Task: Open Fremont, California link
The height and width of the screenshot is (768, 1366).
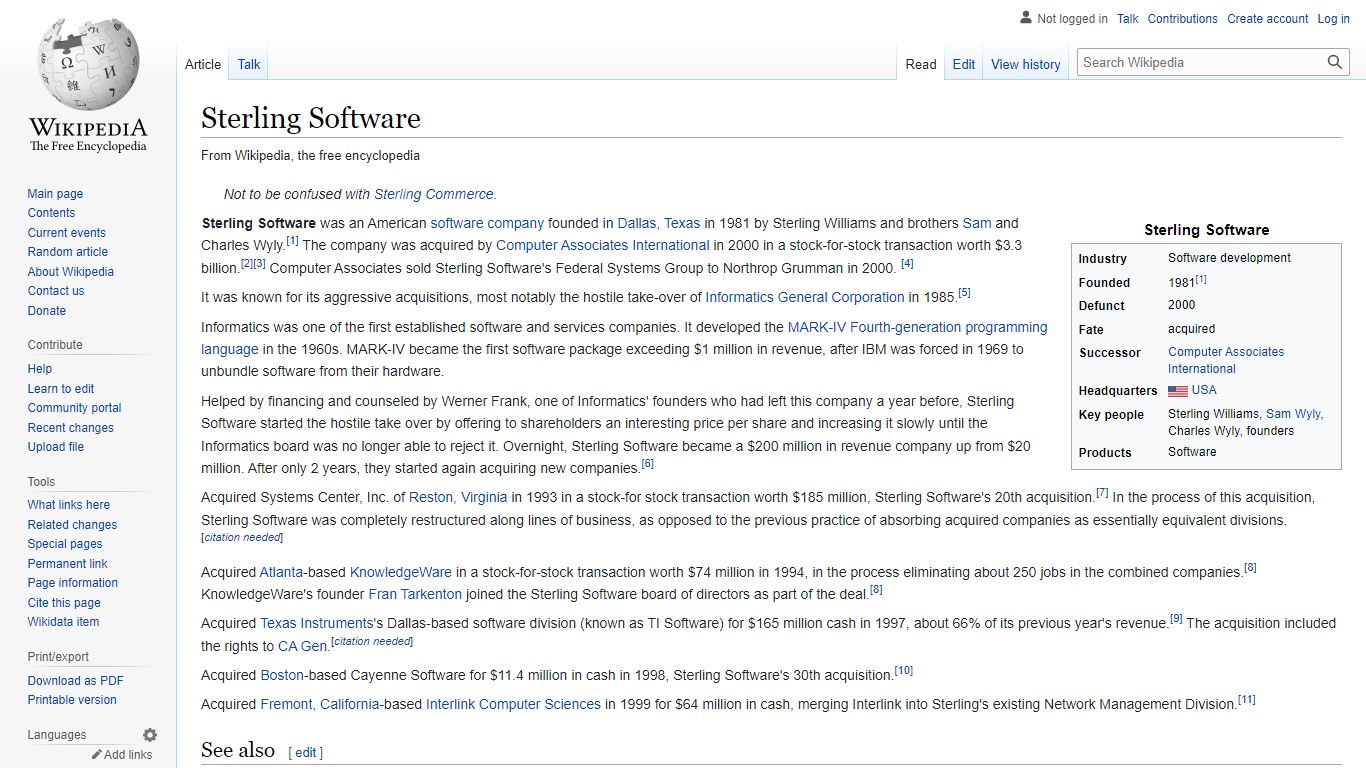Action: coord(320,704)
